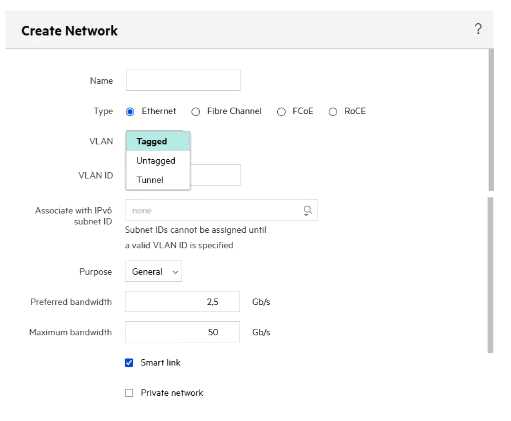The width and height of the screenshot is (511, 421).
Task: Enable the Private network checkbox
Action: point(129,393)
